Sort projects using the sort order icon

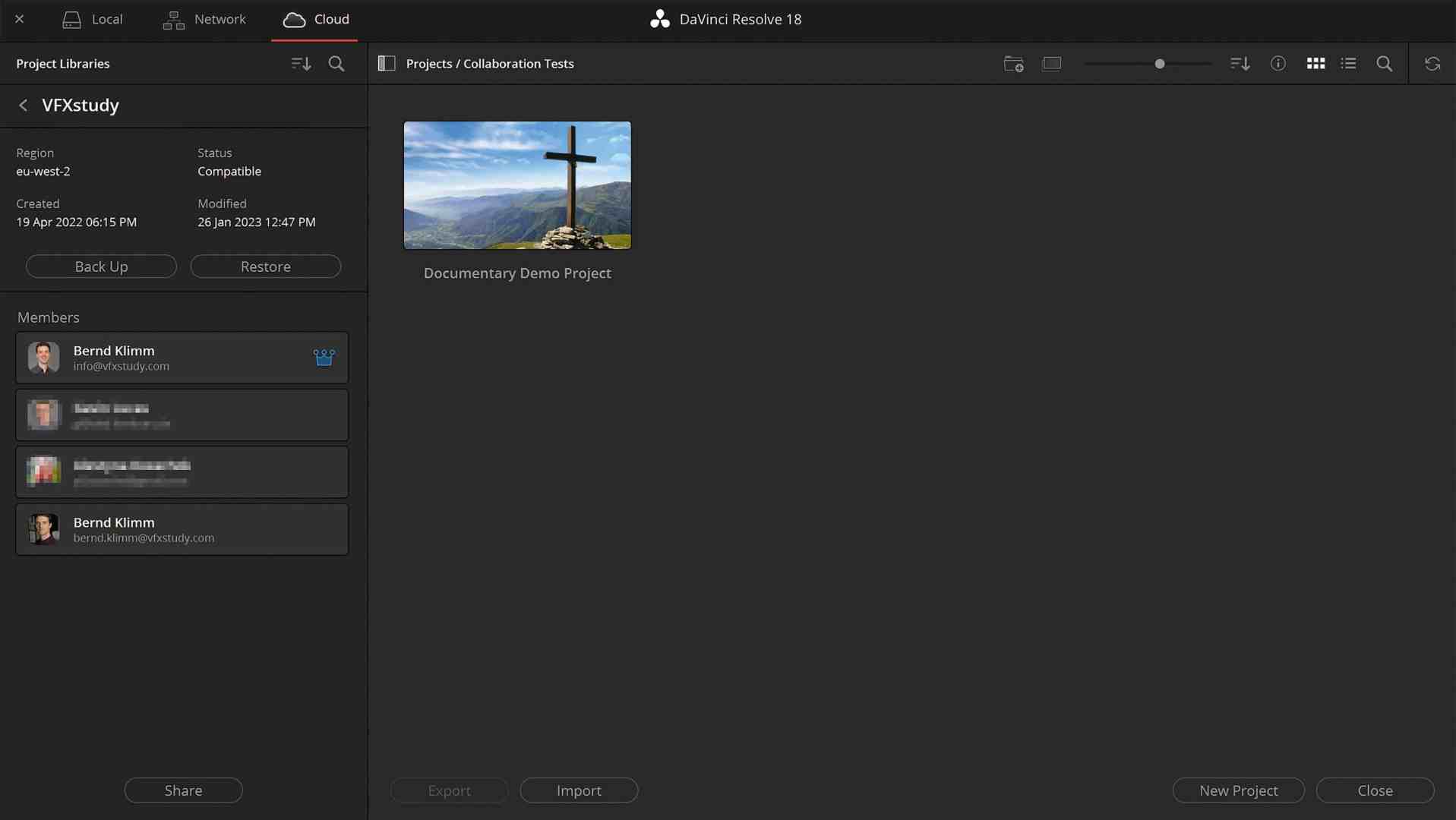pos(1239,64)
